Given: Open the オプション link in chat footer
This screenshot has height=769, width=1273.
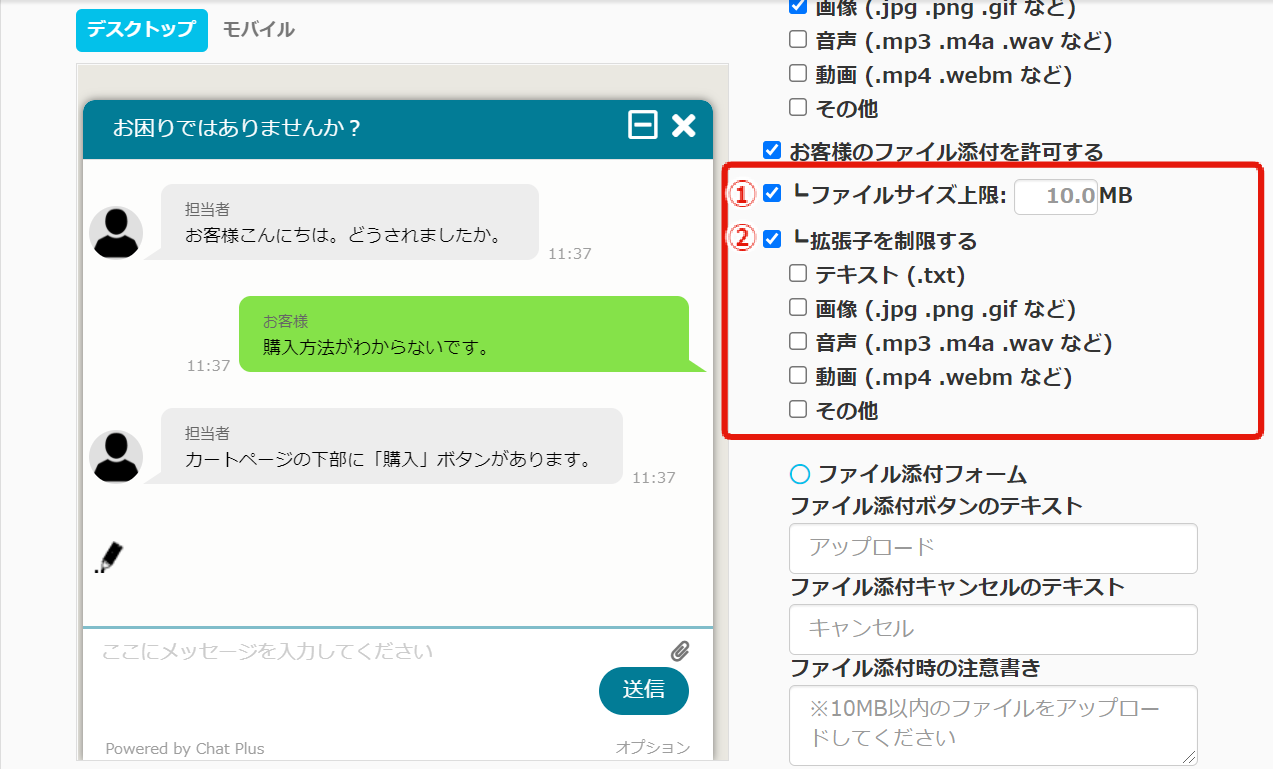Looking at the screenshot, I should 652,747.
